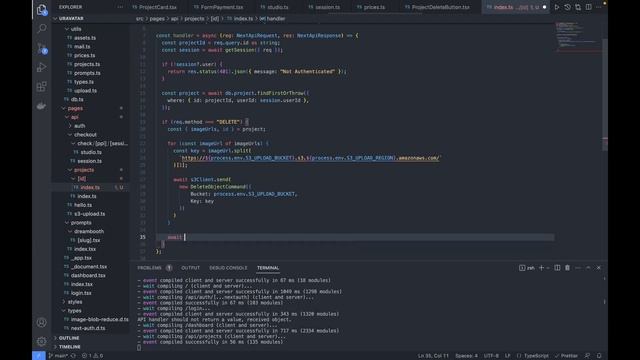
Task: Split the editor right
Action: click(x=589, y=7)
